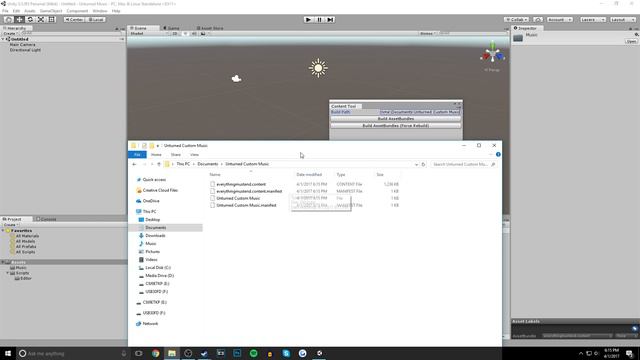Select the everythingmustend.content file
640x360 pixels.
(x=241, y=184)
